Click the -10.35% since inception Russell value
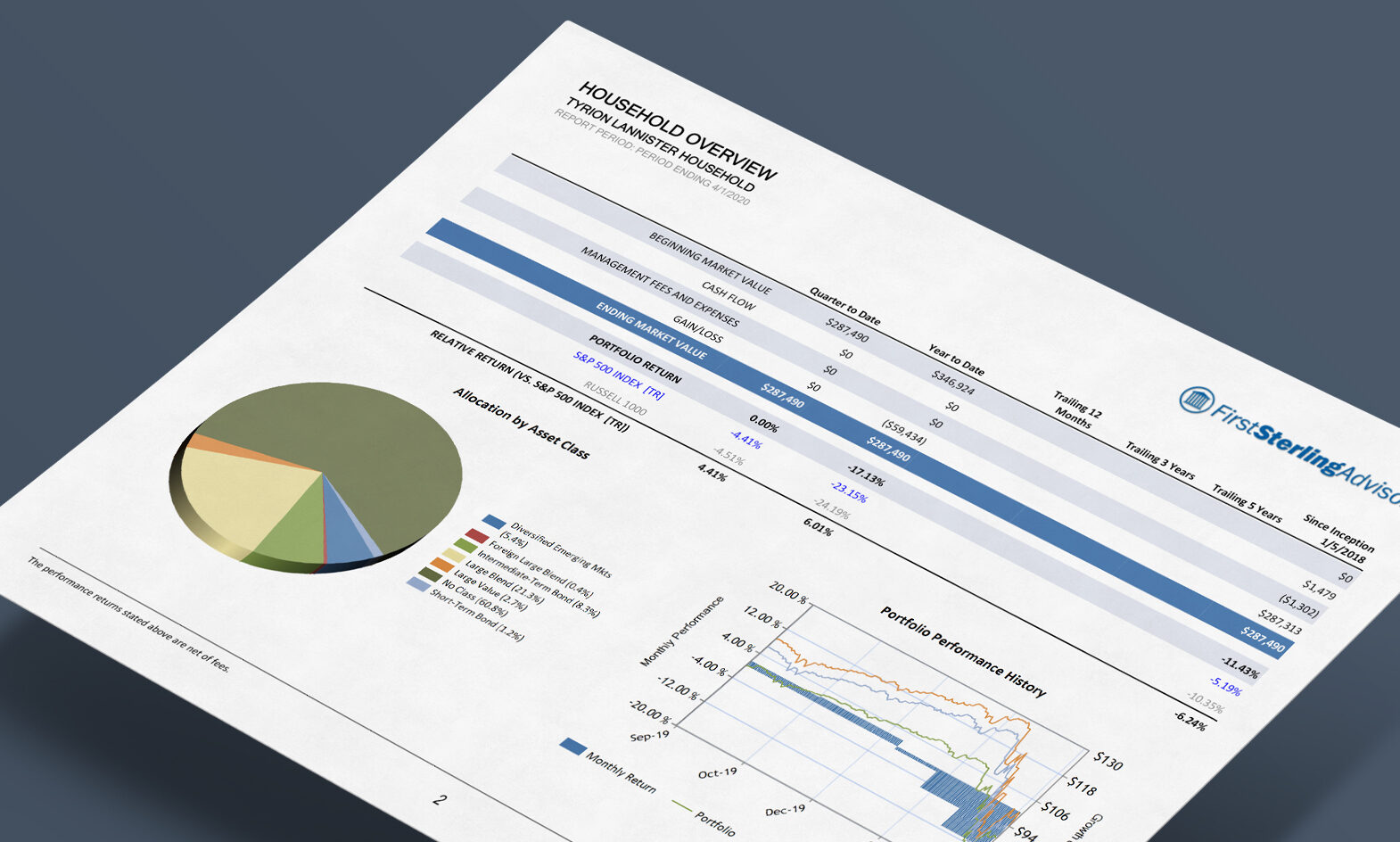Viewport: 1400px width, 842px height. pos(1206,702)
